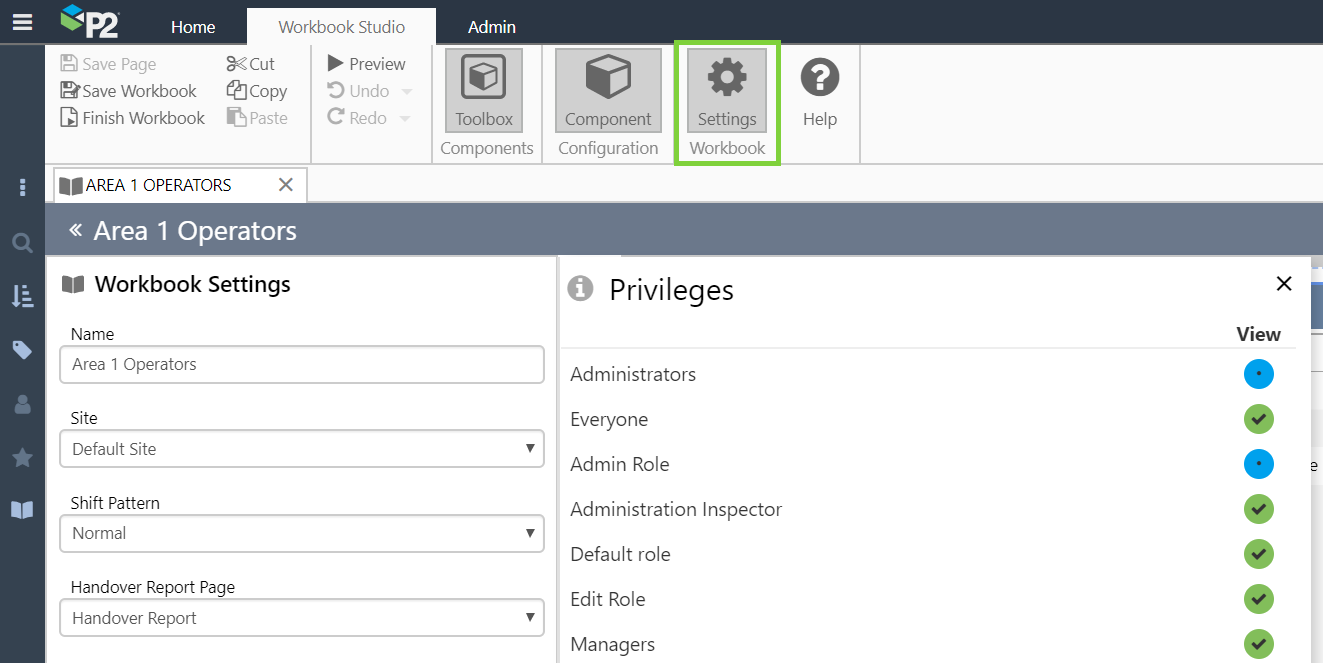This screenshot has width=1323, height=663.
Task: Expand the Site dropdown
Action: [x=302, y=449]
